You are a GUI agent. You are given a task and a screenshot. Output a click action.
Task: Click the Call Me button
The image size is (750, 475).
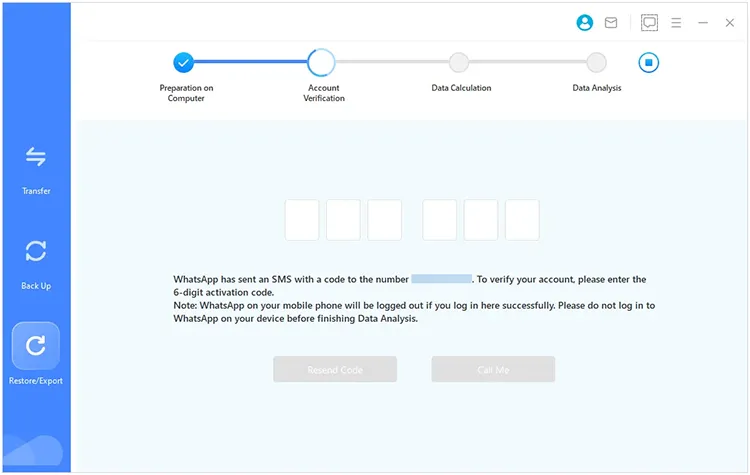(x=493, y=369)
